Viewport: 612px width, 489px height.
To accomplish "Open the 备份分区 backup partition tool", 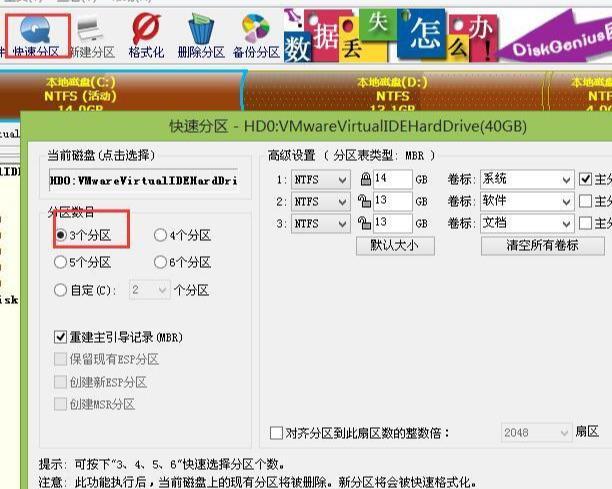I will click(256, 37).
